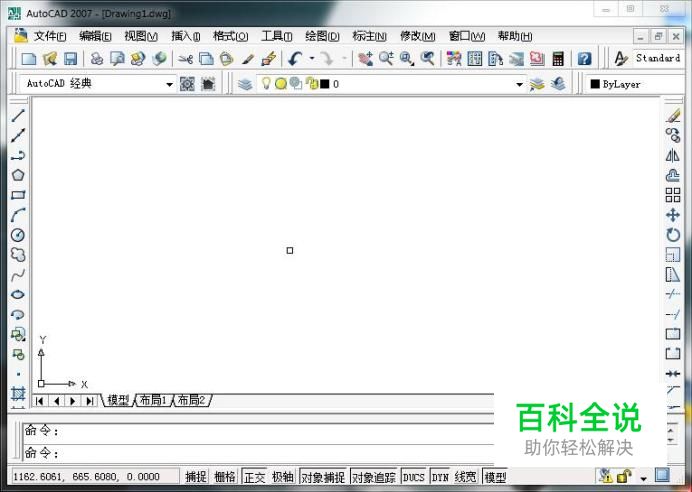Select the Line drawing tool
The image size is (692, 492).
(x=18, y=116)
